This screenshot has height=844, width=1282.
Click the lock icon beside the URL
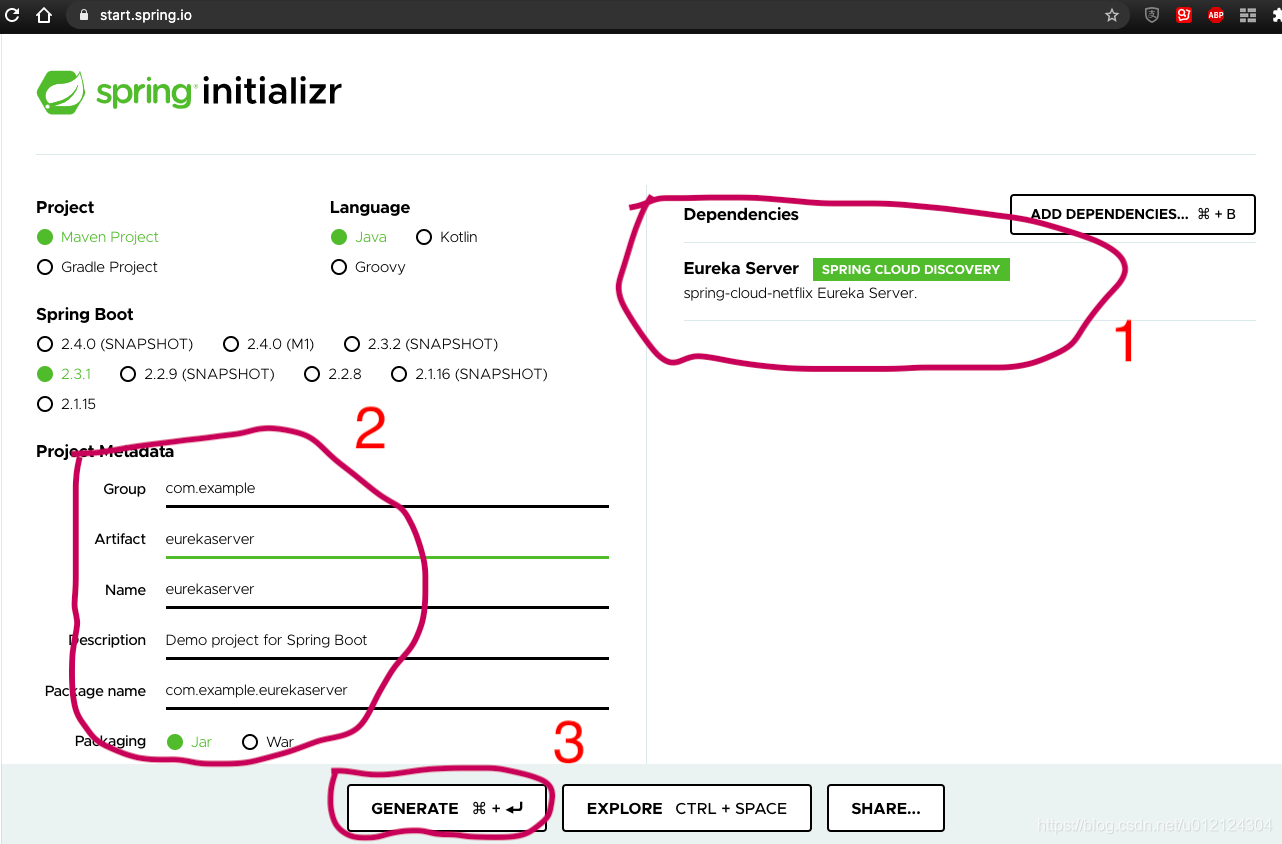pyautogui.click(x=84, y=15)
